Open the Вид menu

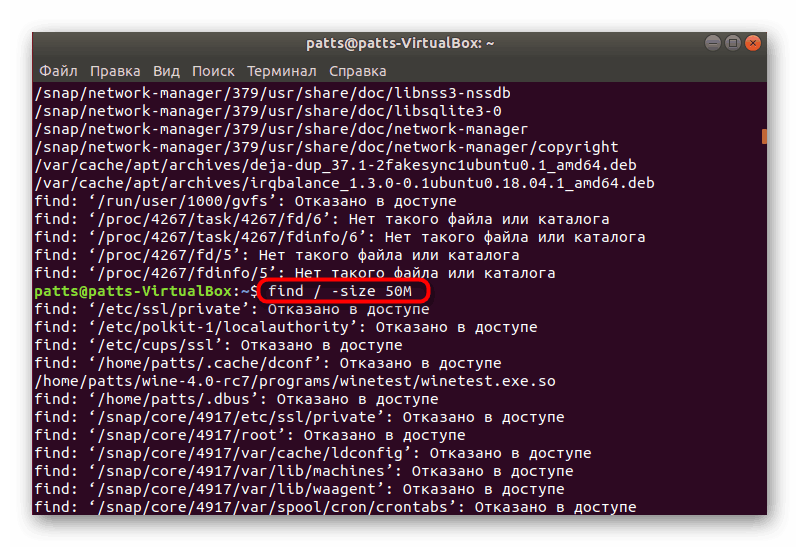click(x=166, y=71)
